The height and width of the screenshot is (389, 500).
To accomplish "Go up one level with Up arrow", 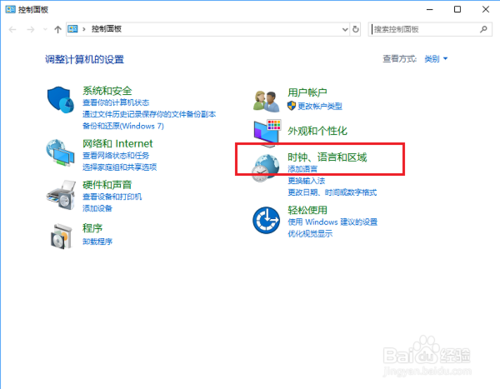I will 58,30.
